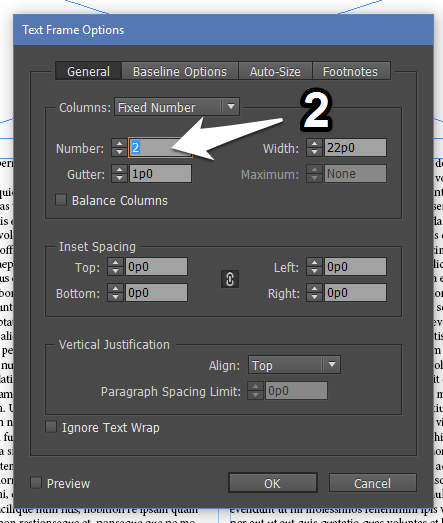This screenshot has width=443, height=523.
Task: Increase the Number of columns with stepper
Action: 119,143
